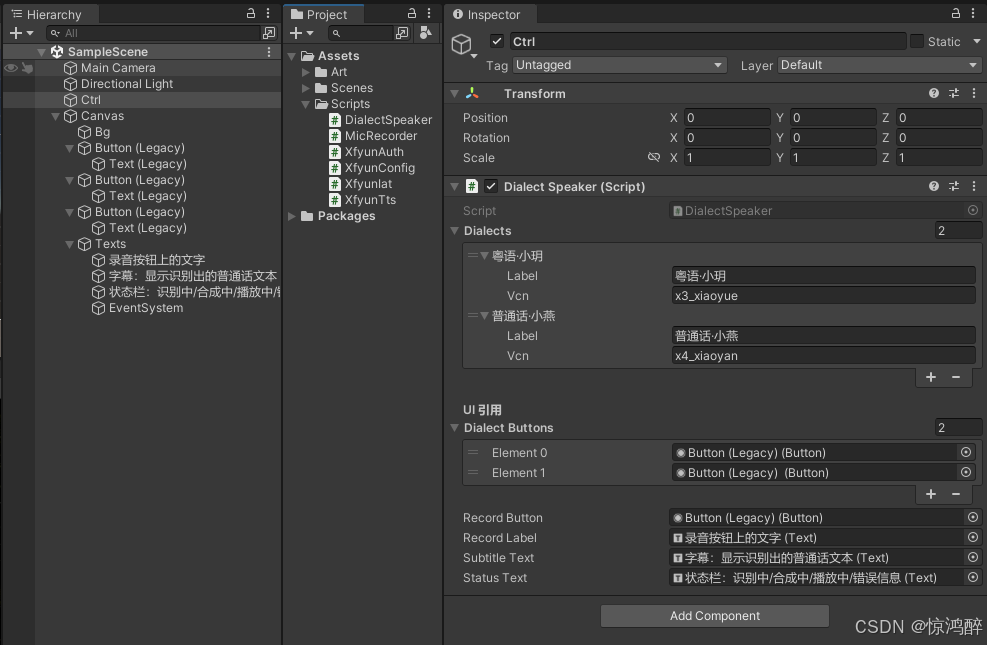Select the MicRecorder script asset
Screen dimensions: 987x645
coord(373,136)
